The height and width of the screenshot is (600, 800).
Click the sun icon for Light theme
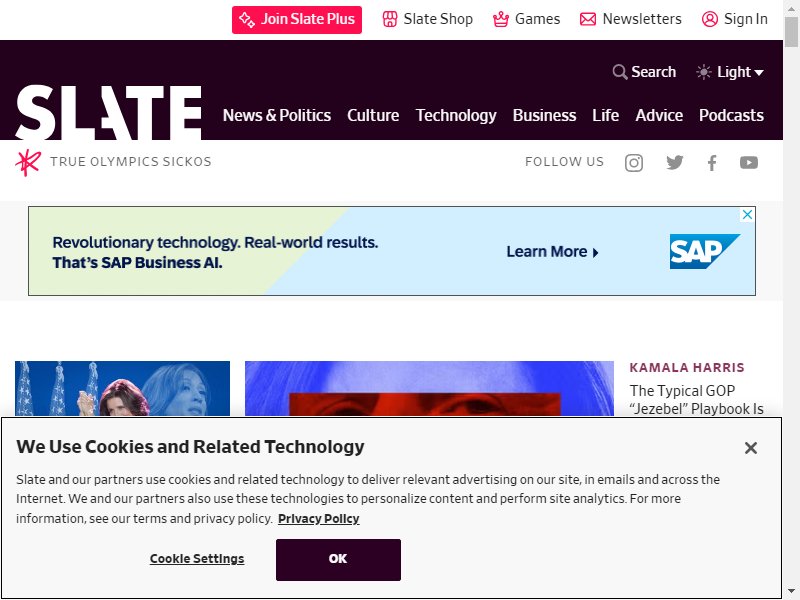click(704, 72)
